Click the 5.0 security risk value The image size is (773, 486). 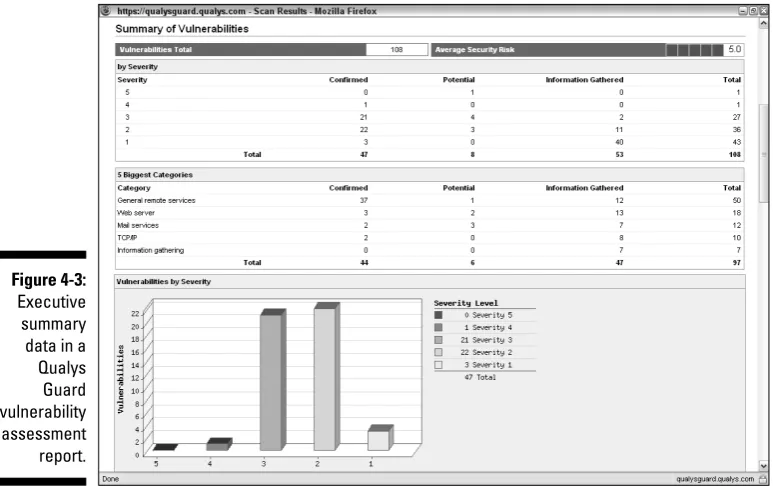735,49
